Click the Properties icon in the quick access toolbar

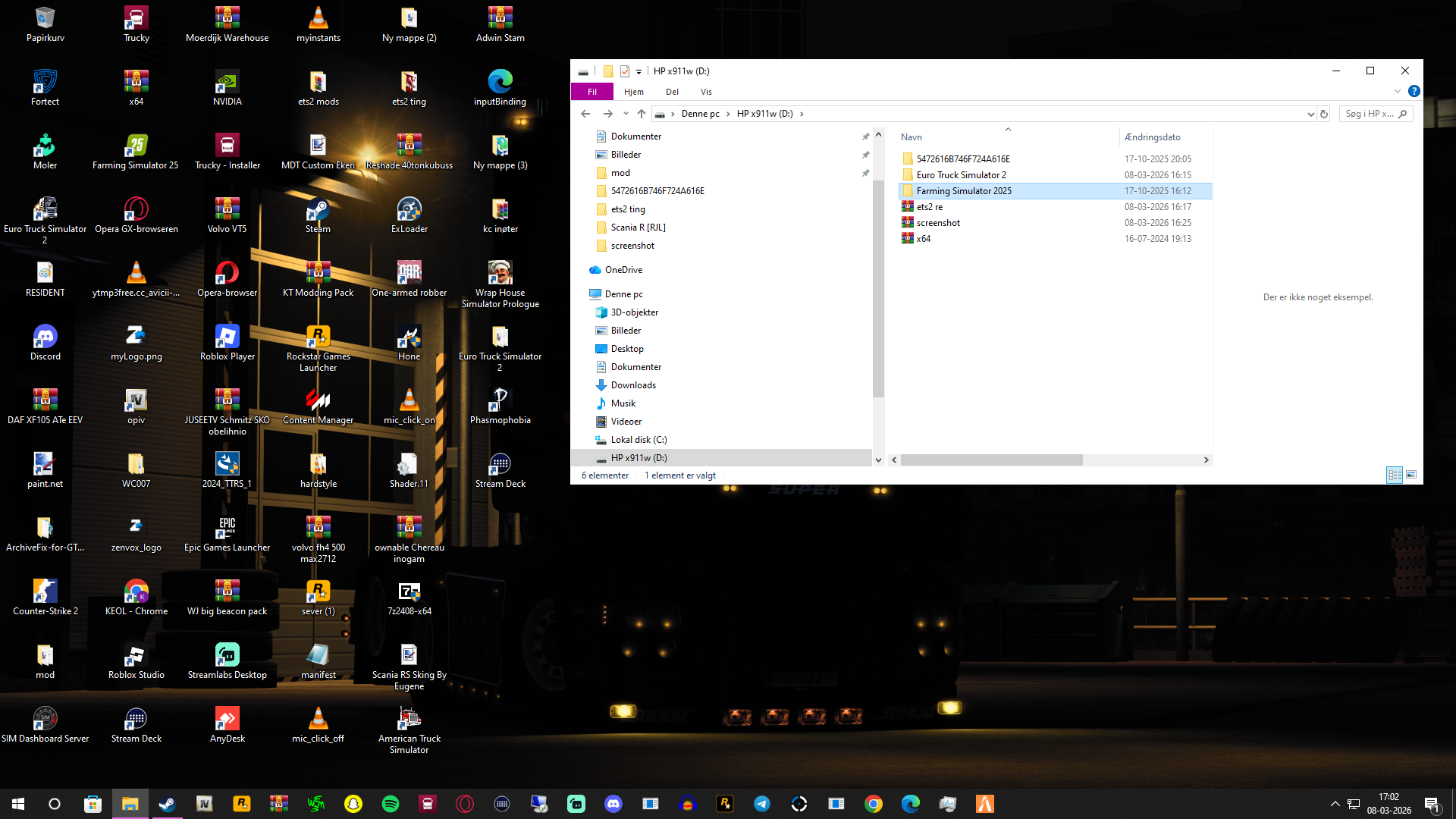pyautogui.click(x=625, y=71)
